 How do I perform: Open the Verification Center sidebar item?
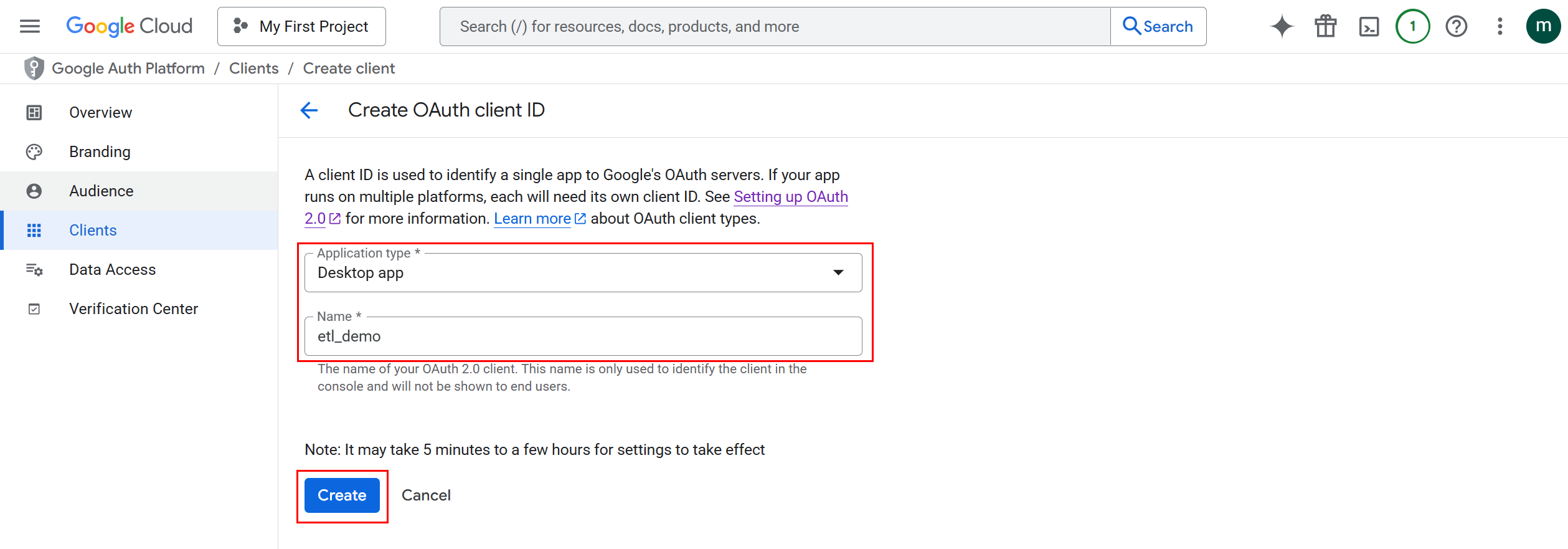(139, 308)
